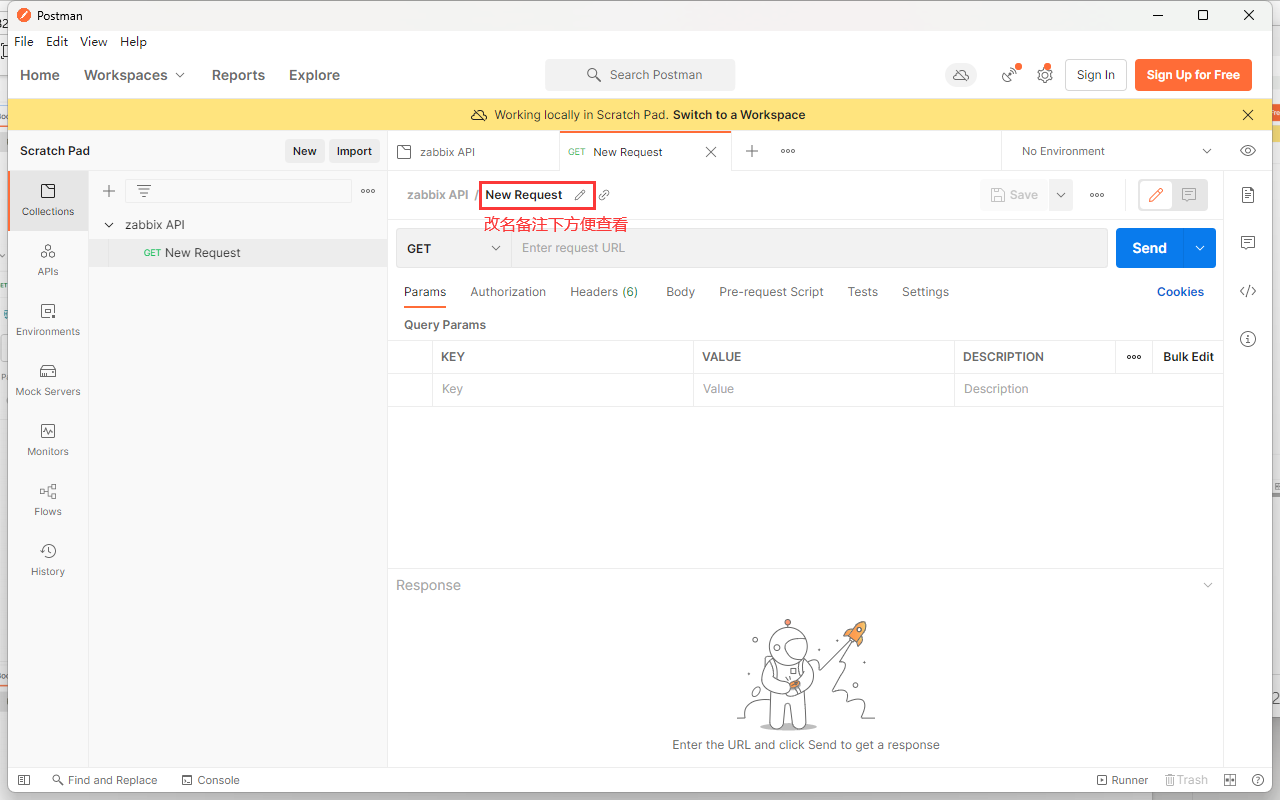The image size is (1280, 800).
Task: Open the GET method dropdown
Action: tap(454, 248)
